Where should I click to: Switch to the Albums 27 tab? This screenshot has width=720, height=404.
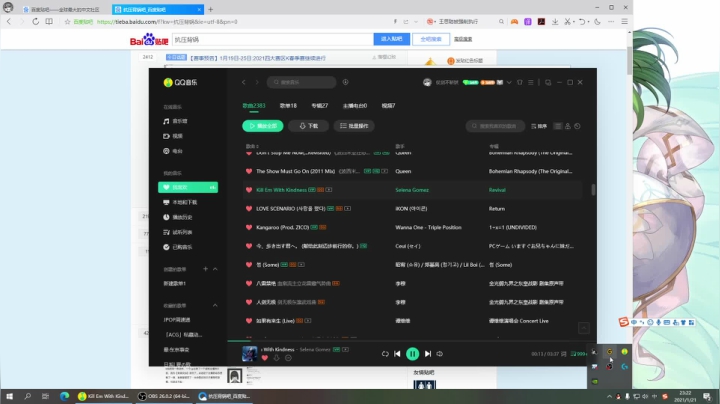pyautogui.click(x=320, y=106)
